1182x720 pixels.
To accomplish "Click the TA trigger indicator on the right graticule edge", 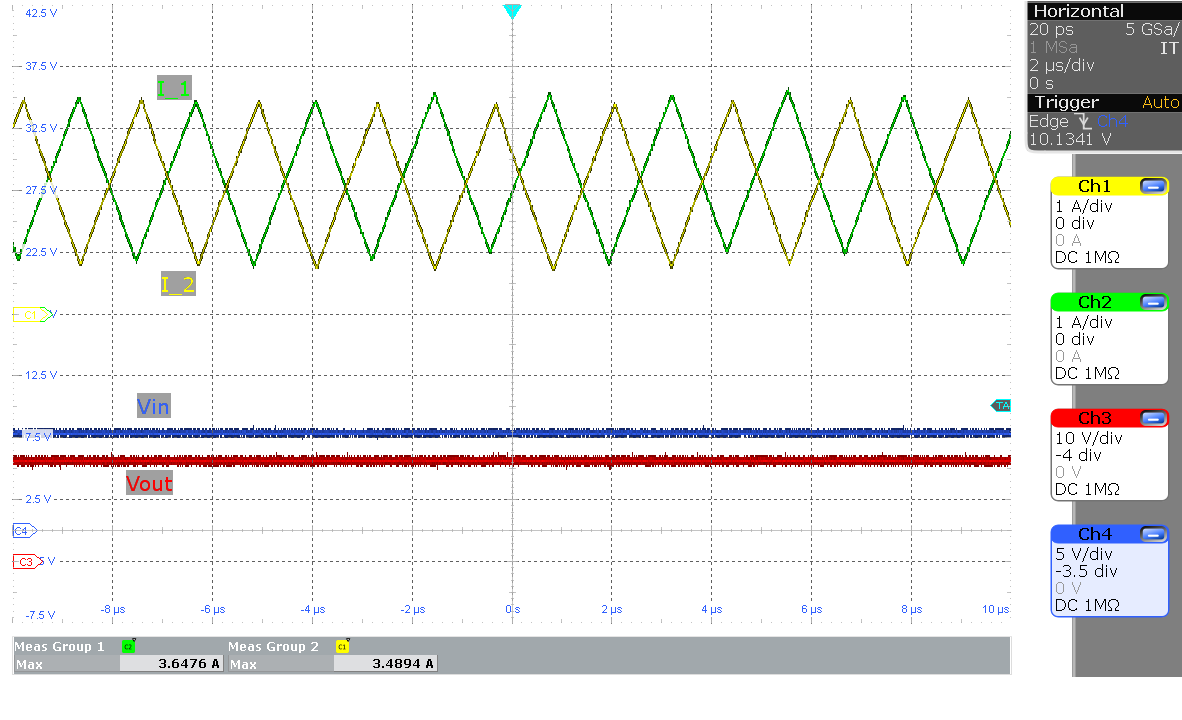I will tap(1002, 405).
